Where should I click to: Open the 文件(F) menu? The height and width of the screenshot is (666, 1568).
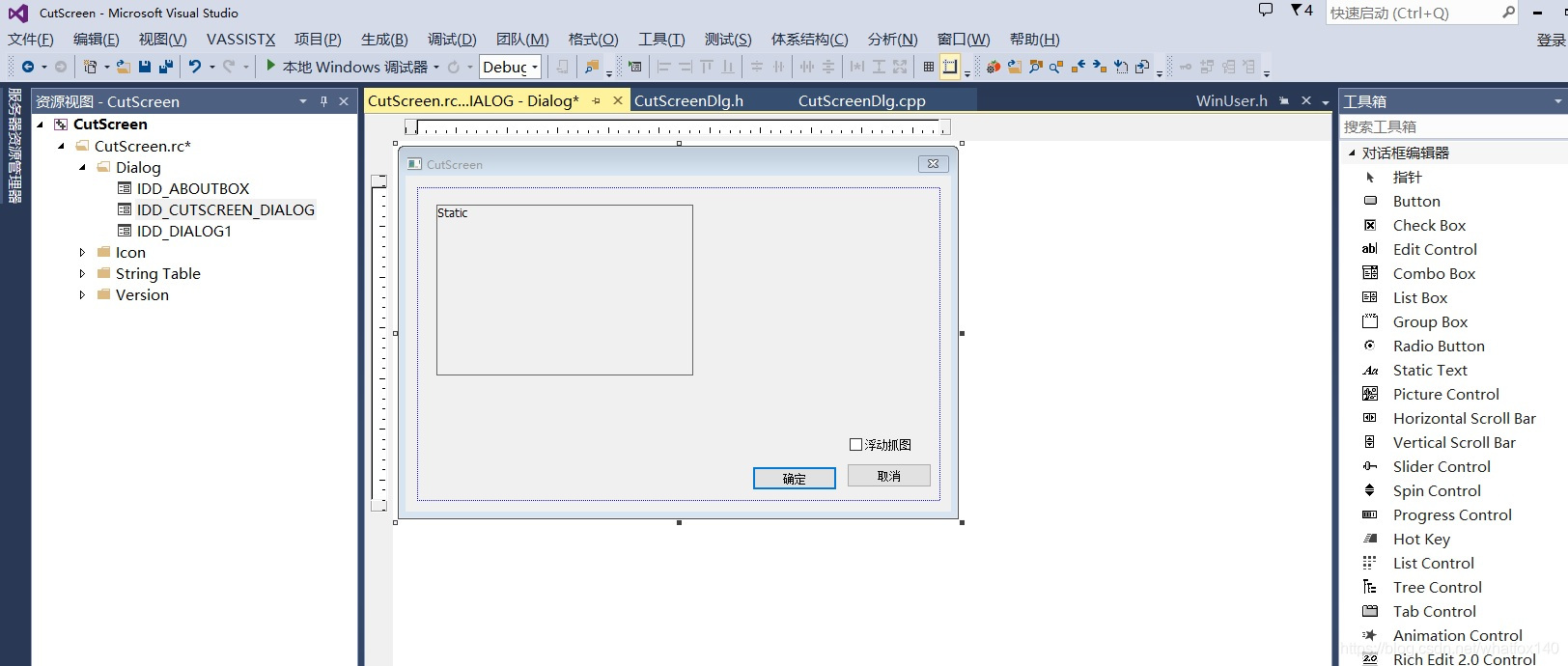(31, 40)
